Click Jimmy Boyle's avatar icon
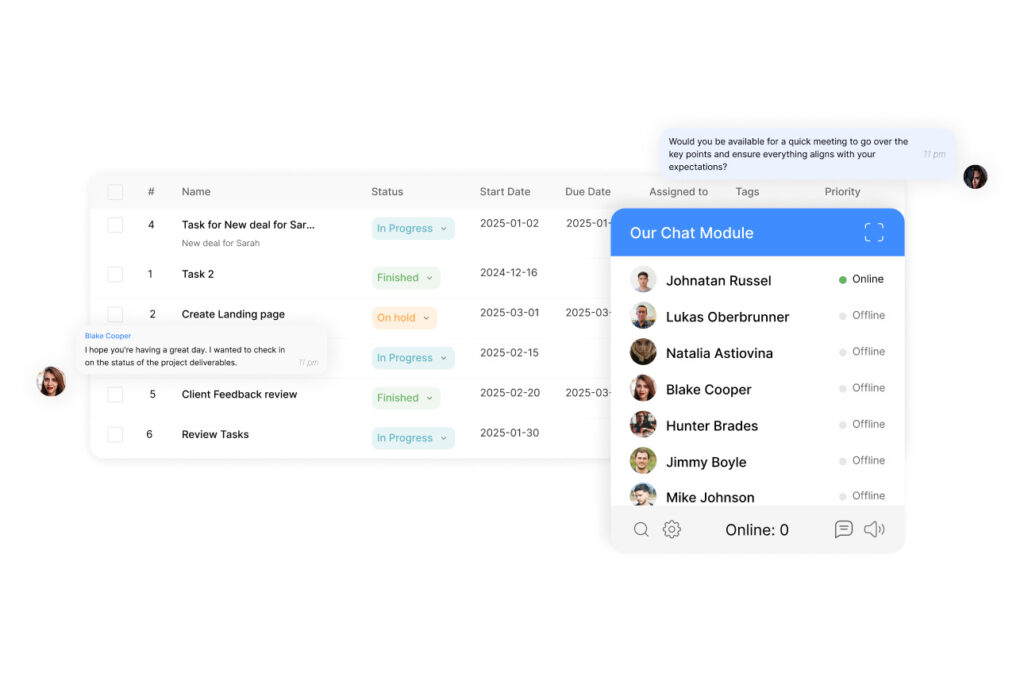Screen dimensions: 1024x681 coord(643,461)
